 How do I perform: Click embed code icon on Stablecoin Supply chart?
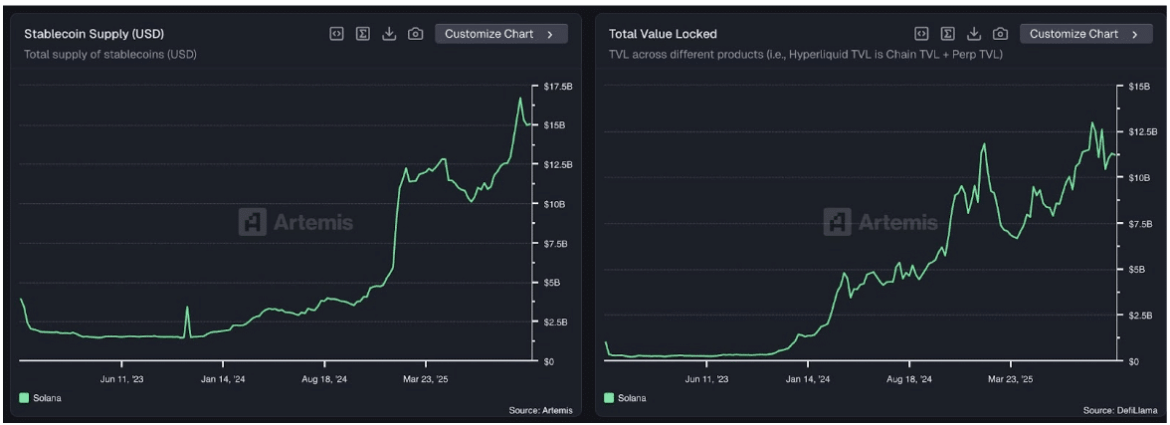coord(337,34)
